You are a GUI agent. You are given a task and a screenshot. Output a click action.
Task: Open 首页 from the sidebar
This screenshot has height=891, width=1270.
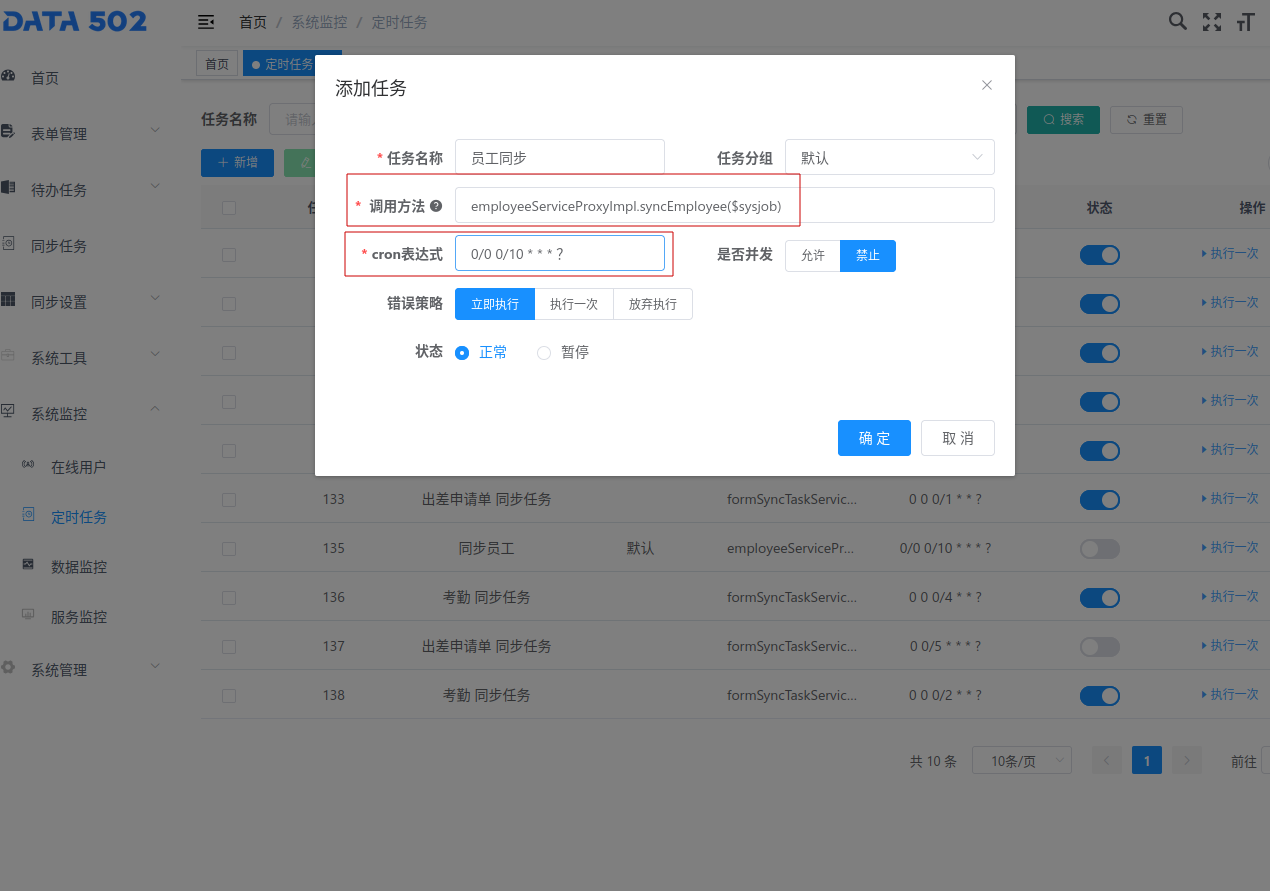[45, 78]
